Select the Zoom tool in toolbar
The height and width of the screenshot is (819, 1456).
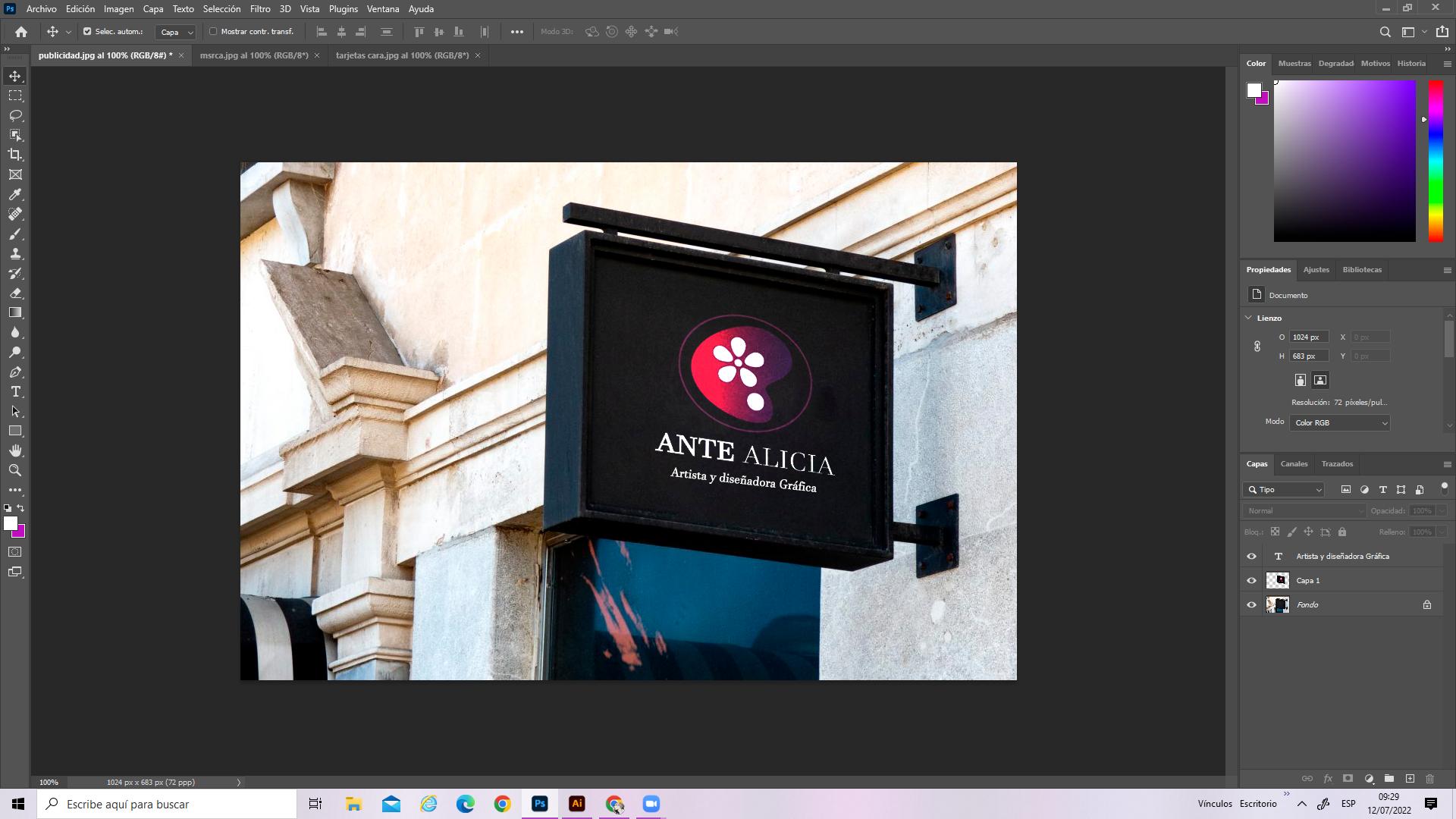coord(15,470)
